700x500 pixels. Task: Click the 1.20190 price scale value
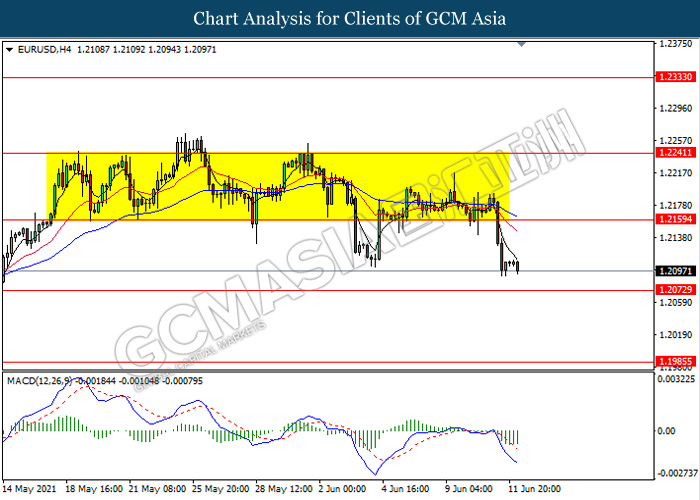(x=675, y=335)
